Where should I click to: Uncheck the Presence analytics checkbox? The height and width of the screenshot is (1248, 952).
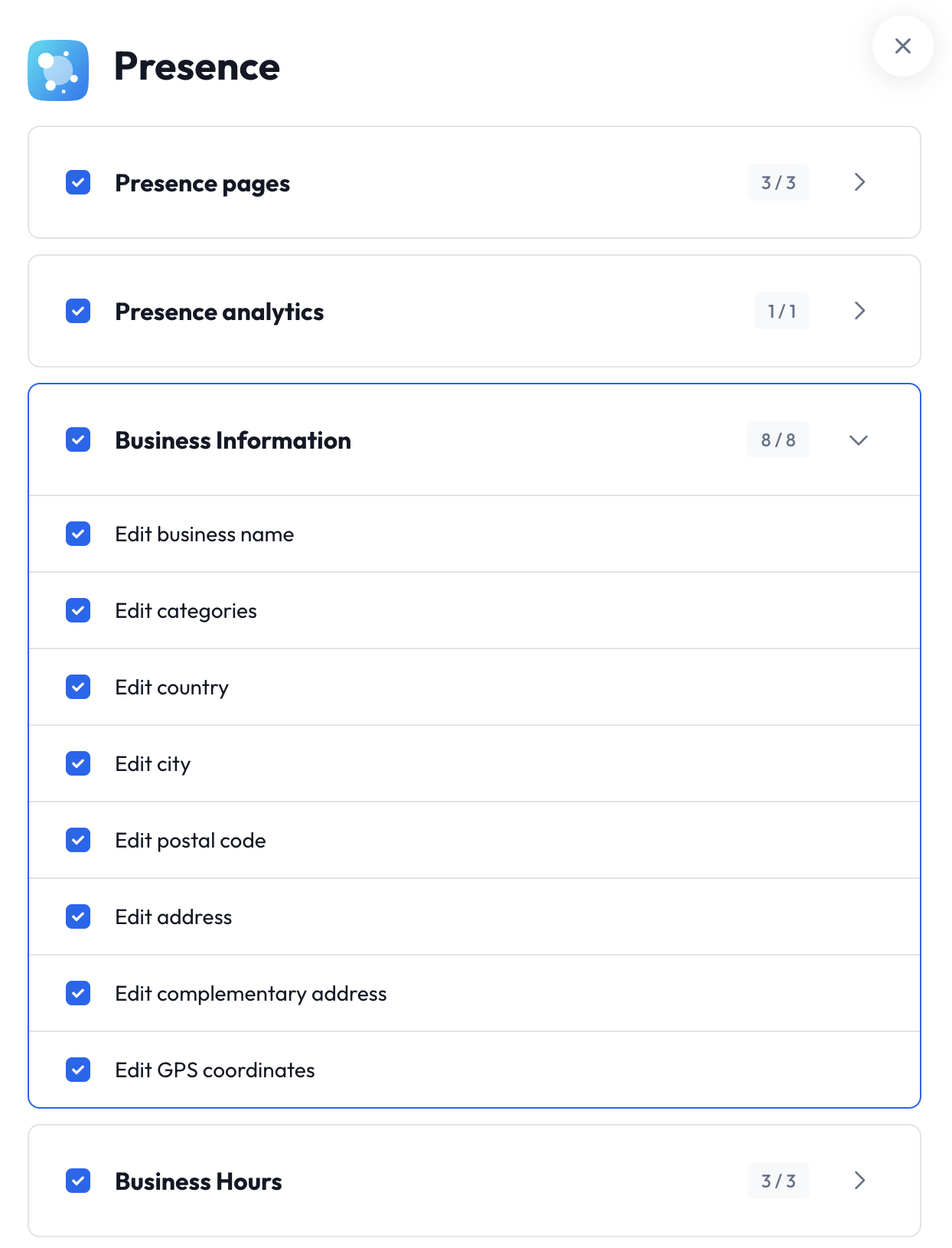tap(78, 311)
